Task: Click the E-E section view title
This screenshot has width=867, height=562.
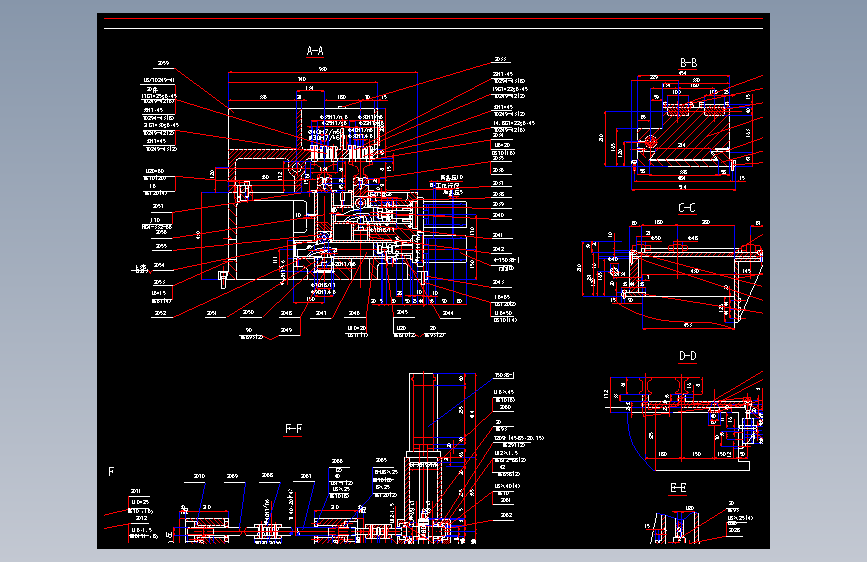Action: 678,487
